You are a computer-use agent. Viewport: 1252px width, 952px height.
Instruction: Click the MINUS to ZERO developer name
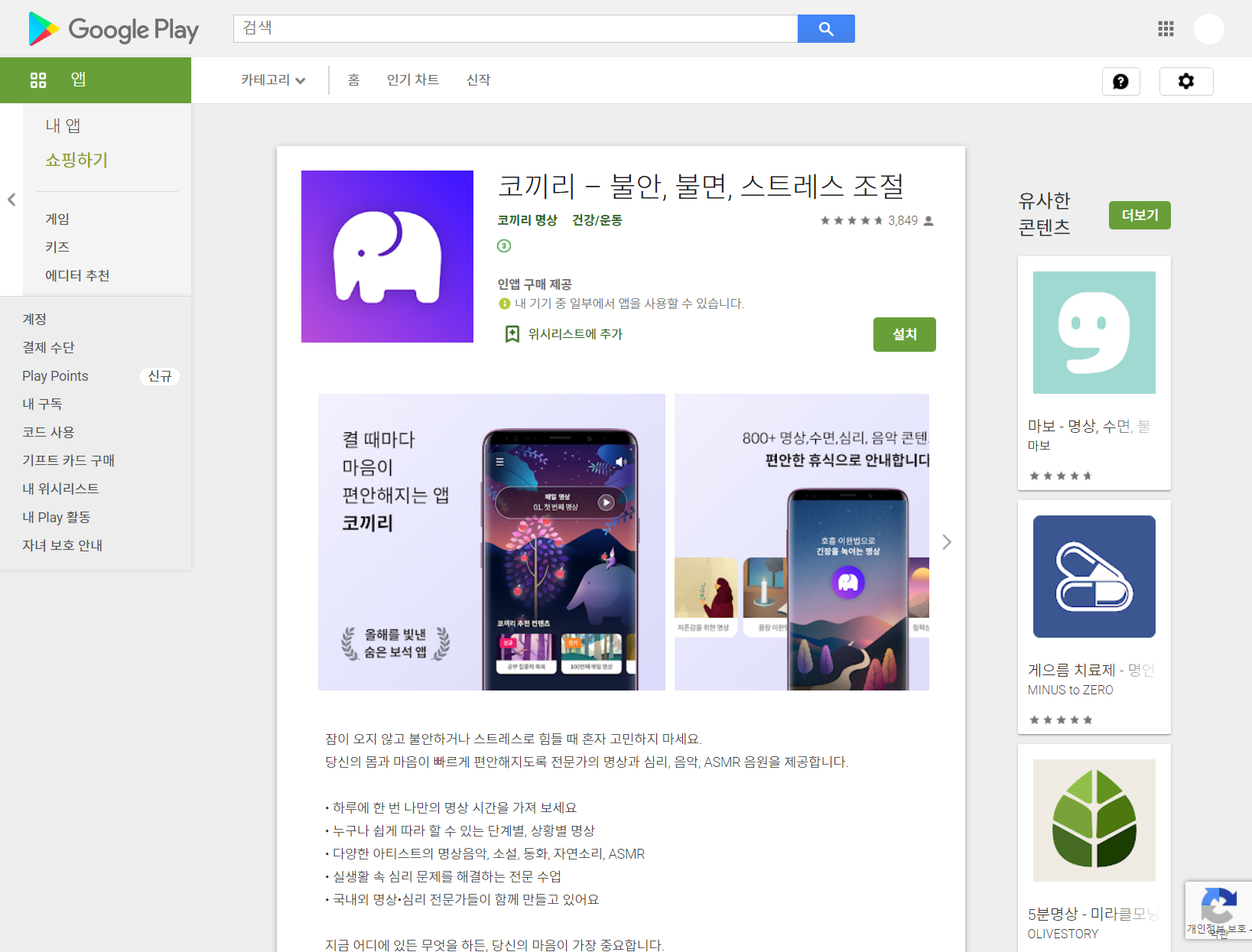point(1070,690)
